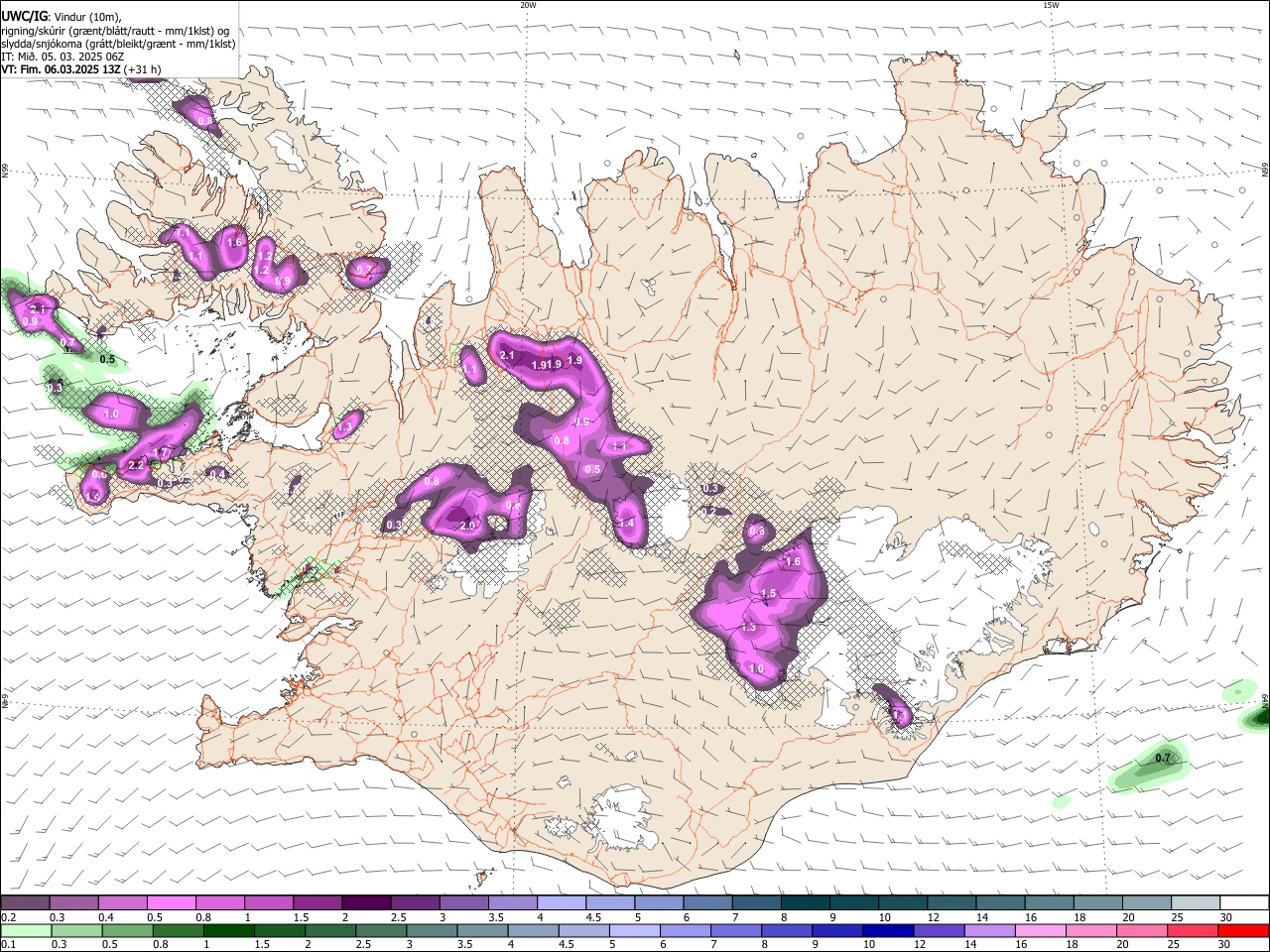
Task: Select bottom-row legend swatch starting at 0.3
Action: (76, 930)
